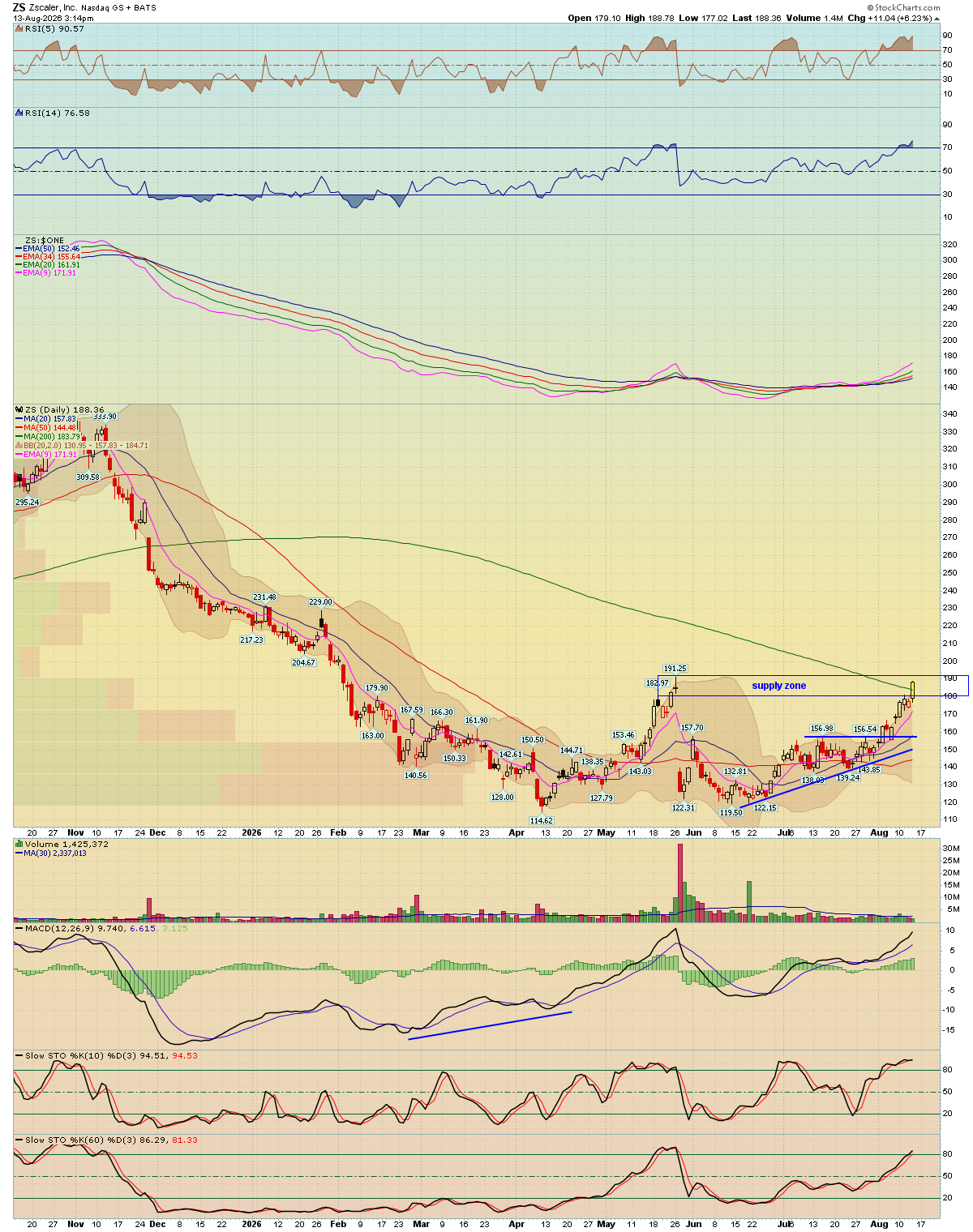Screen dimensions: 973x1232
Task: Click the Zscaler, Inc. company name
Action: pyautogui.click(x=53, y=7)
